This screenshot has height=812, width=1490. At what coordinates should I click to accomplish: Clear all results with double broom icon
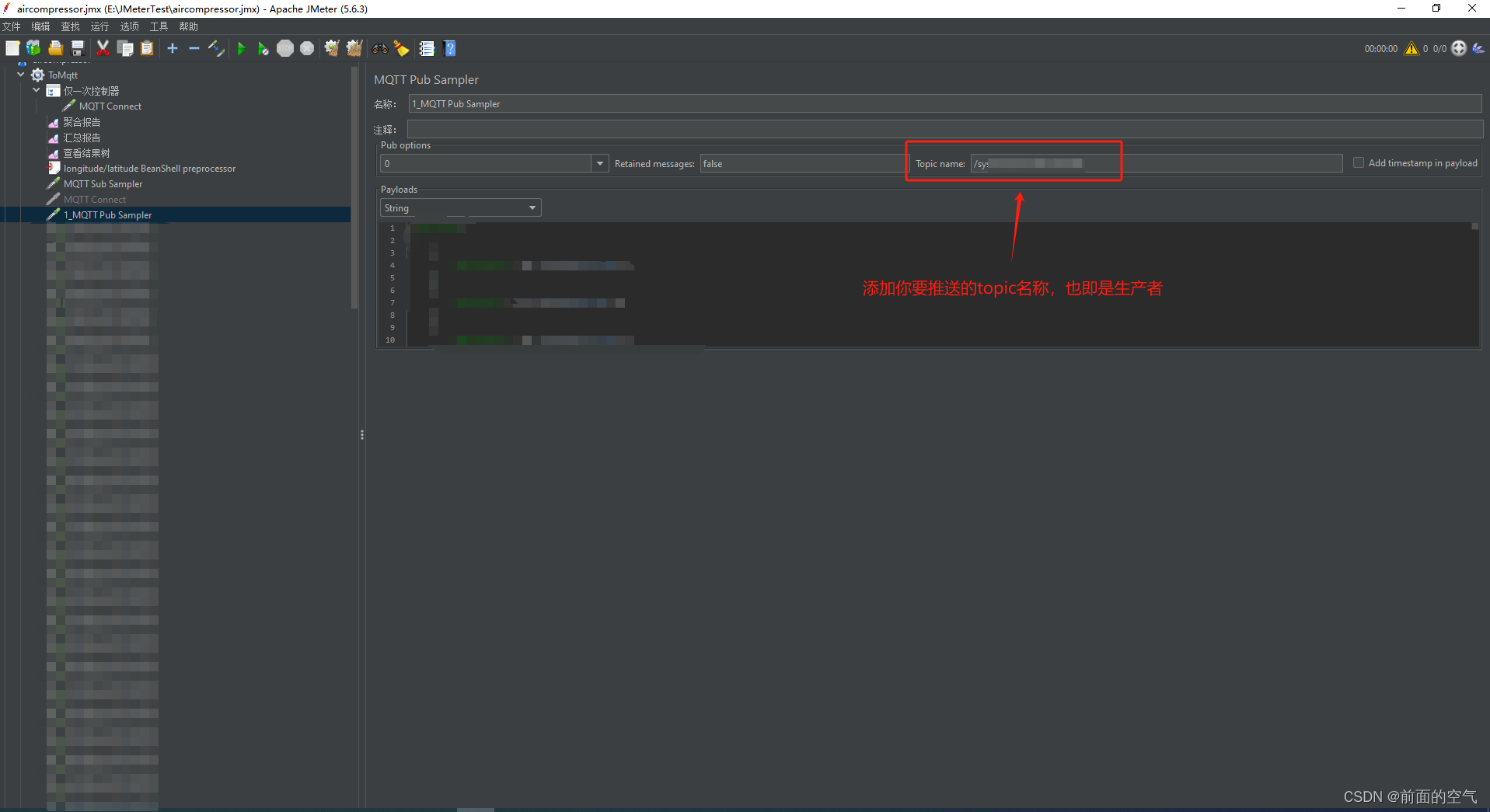point(354,48)
